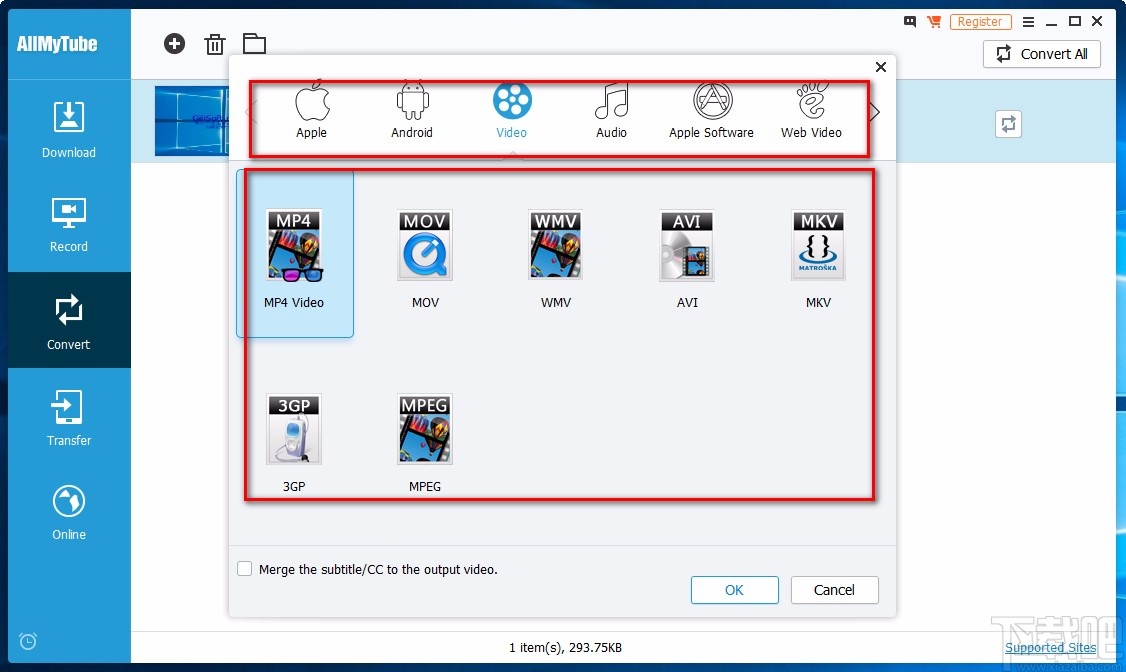This screenshot has width=1126, height=672.
Task: Select the Android device category
Action: (411, 111)
